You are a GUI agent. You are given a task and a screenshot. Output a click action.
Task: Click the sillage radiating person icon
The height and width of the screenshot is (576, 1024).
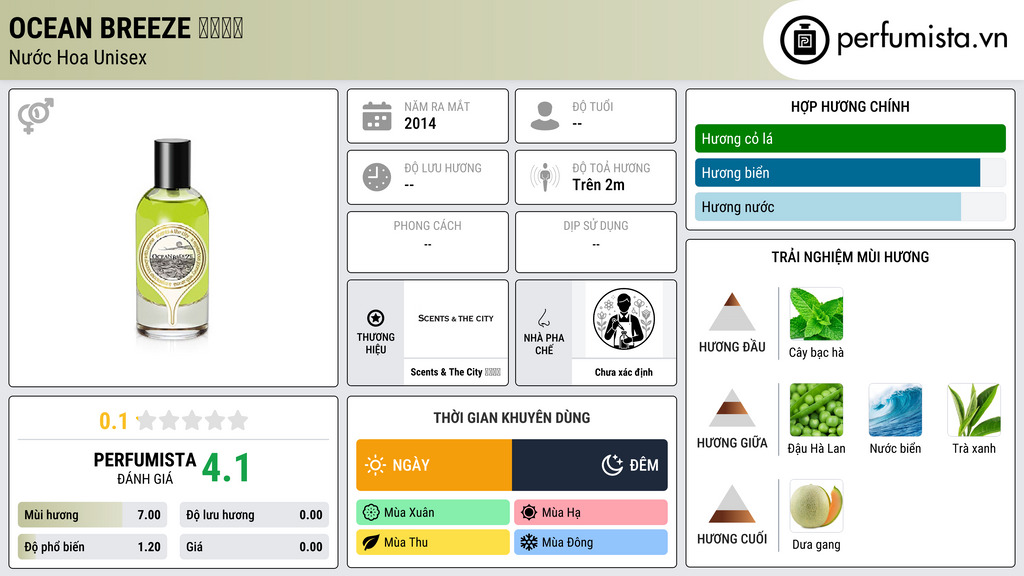[545, 177]
